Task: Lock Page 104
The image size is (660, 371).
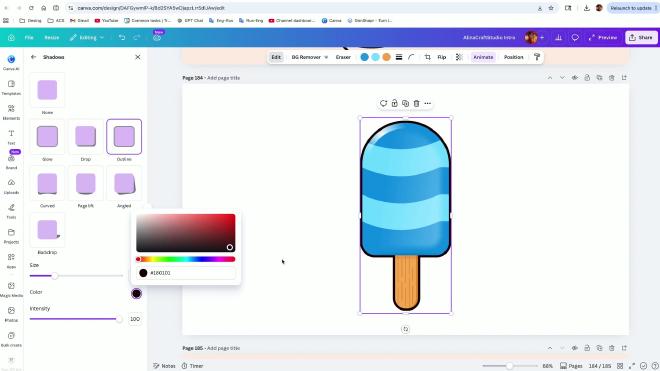Action: tap(587, 78)
